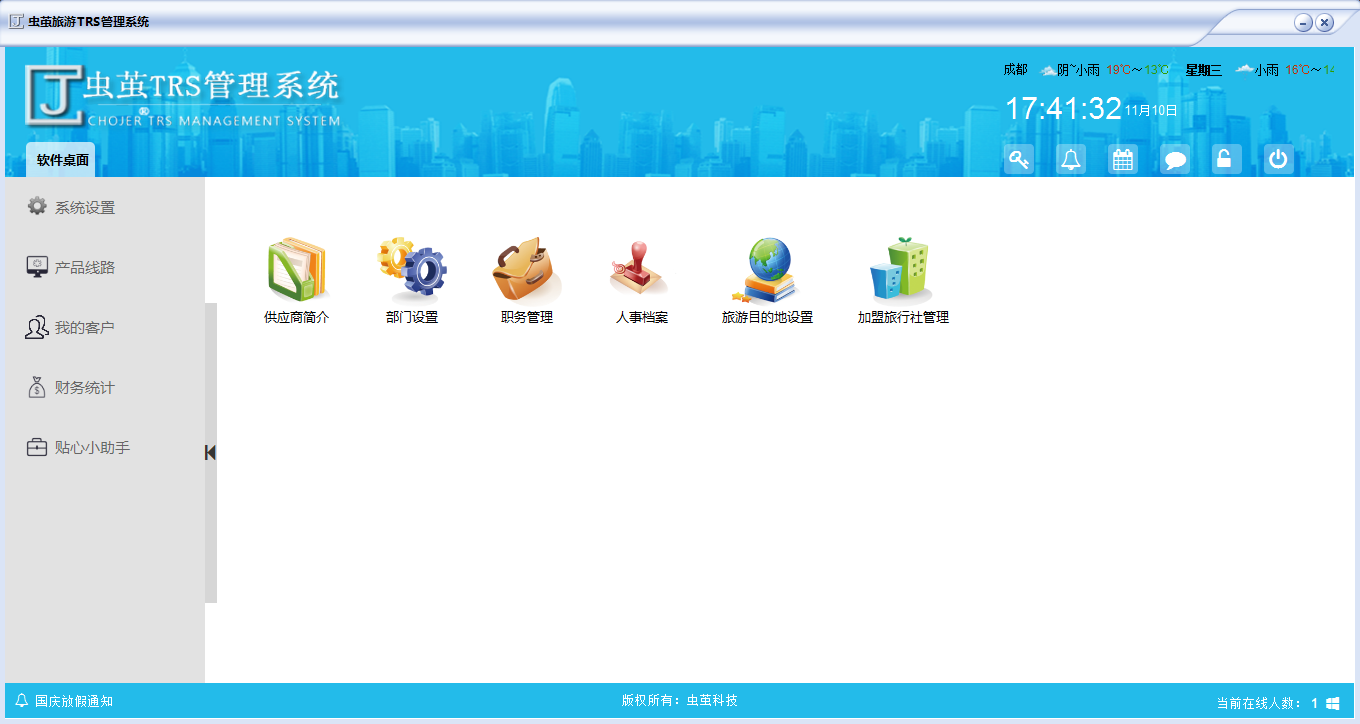
Task: Click the 旅游目的地设置 label text
Action: pos(767,318)
